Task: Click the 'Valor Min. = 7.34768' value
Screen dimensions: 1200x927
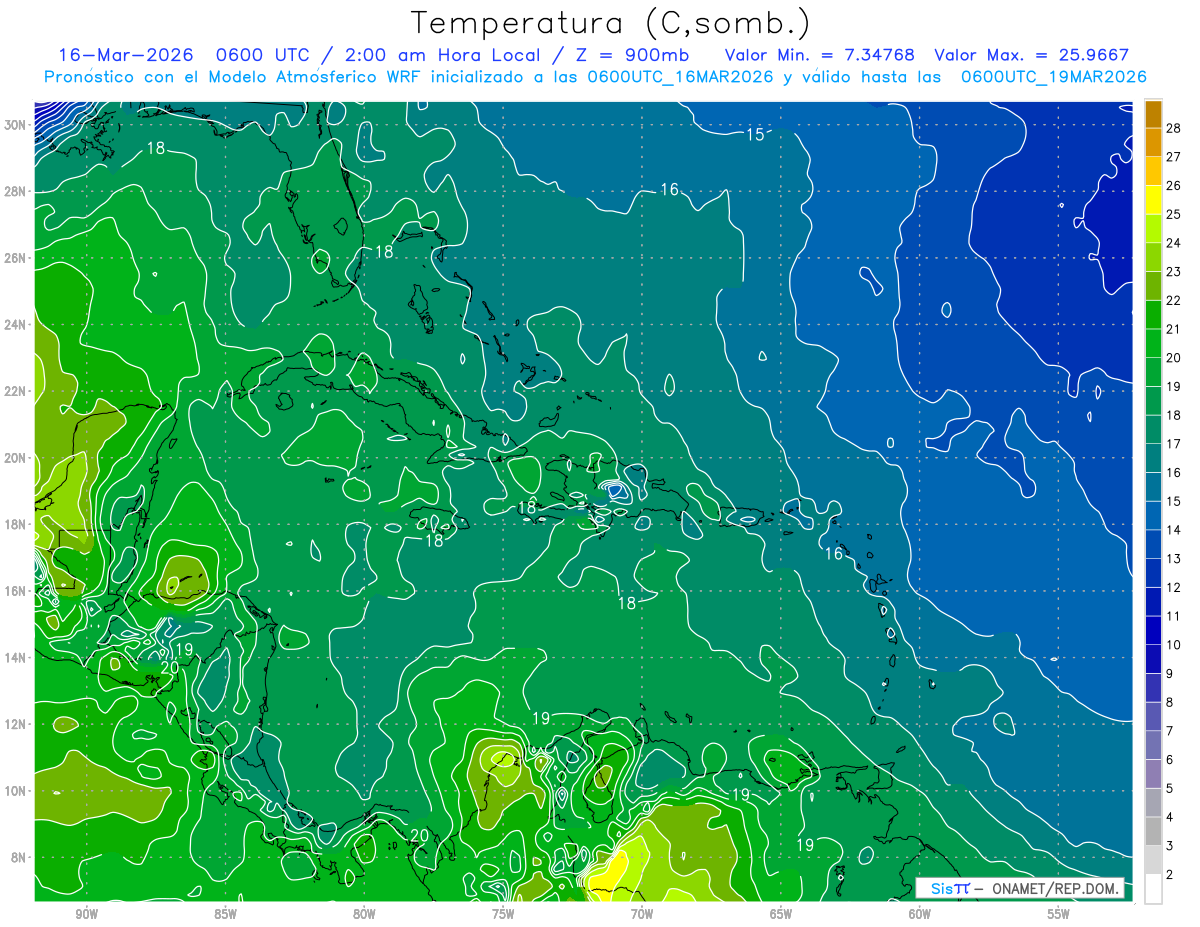Action: [x=820, y=55]
